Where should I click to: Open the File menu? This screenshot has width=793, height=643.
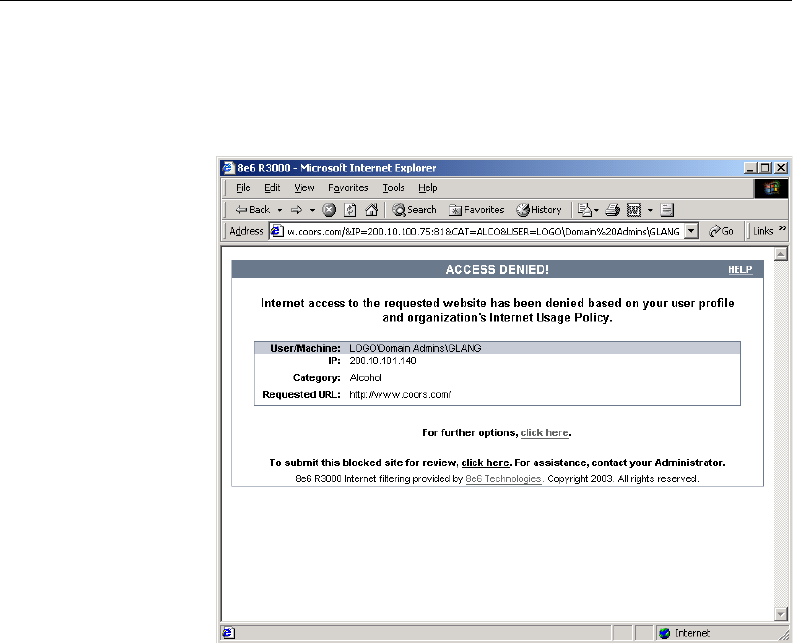[x=243, y=188]
